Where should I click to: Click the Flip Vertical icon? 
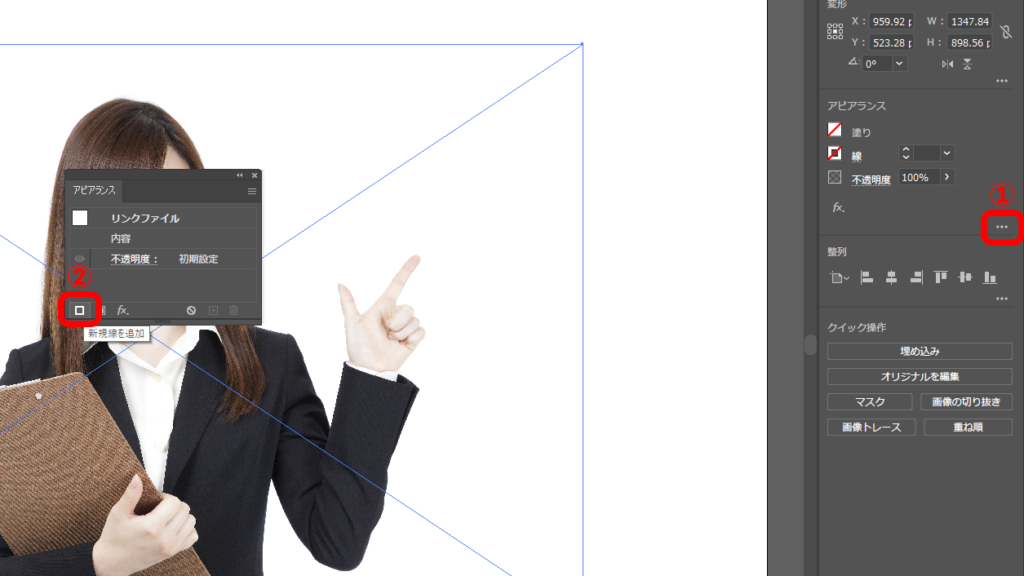coord(967,64)
